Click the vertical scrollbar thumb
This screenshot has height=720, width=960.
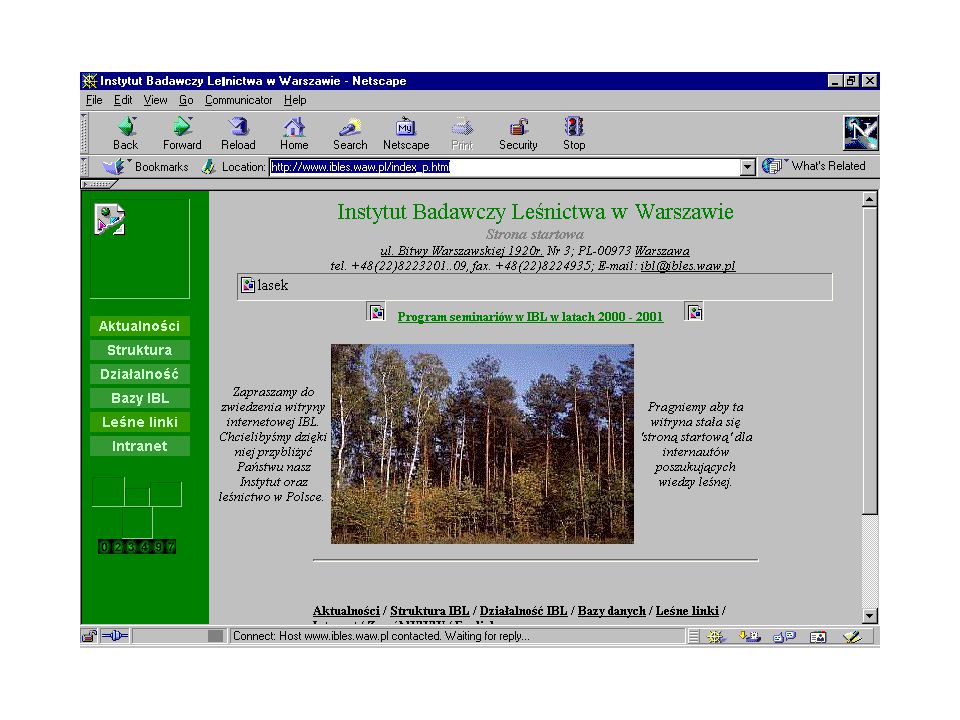click(x=870, y=361)
